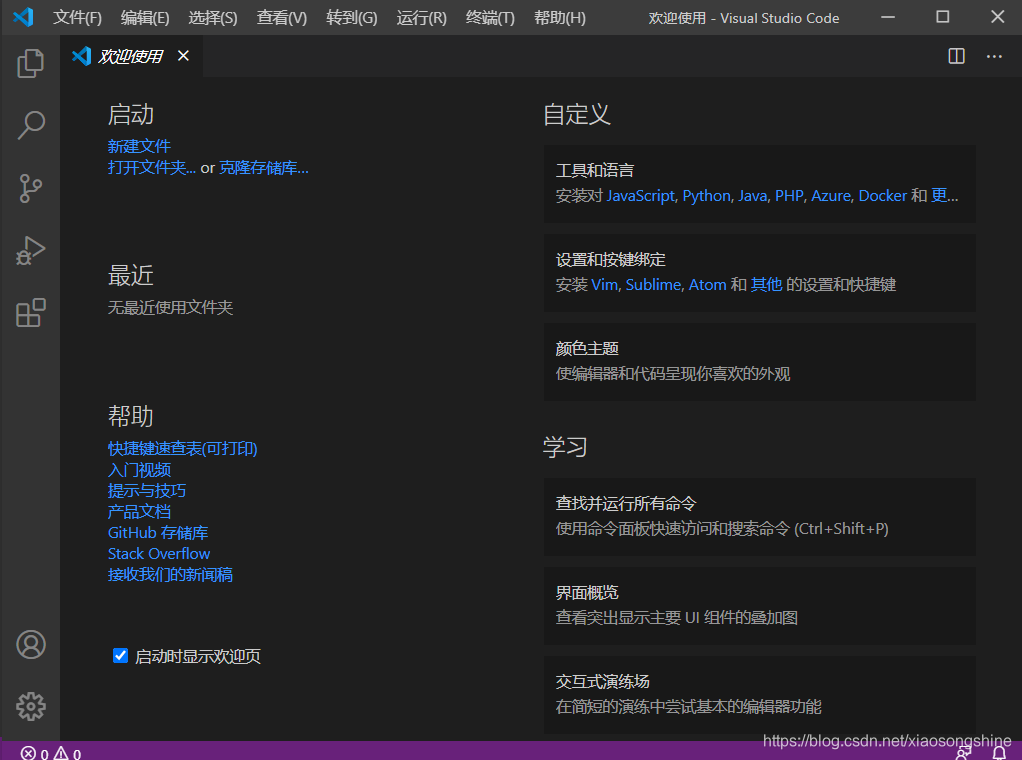Viewport: 1022px width, 760px height.
Task: Click the 克隆存储库... link
Action: tap(264, 168)
